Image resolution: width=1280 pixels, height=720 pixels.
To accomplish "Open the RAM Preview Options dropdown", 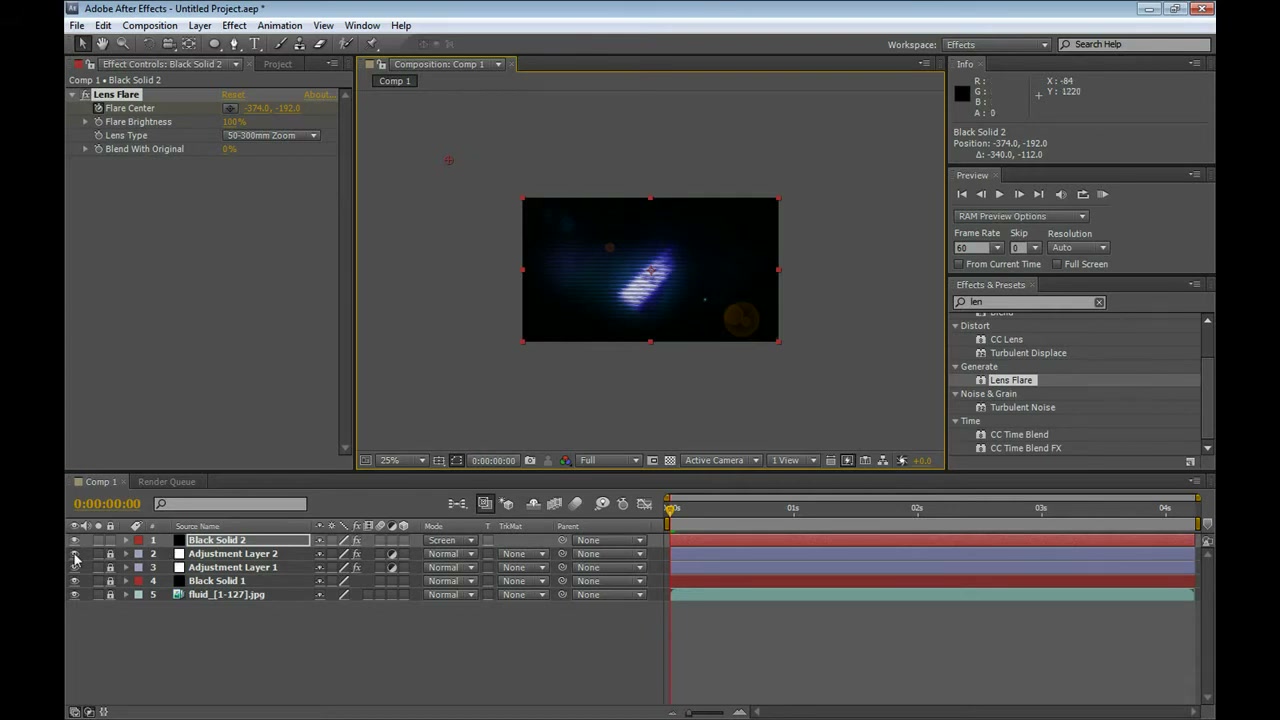I will [x=1020, y=216].
